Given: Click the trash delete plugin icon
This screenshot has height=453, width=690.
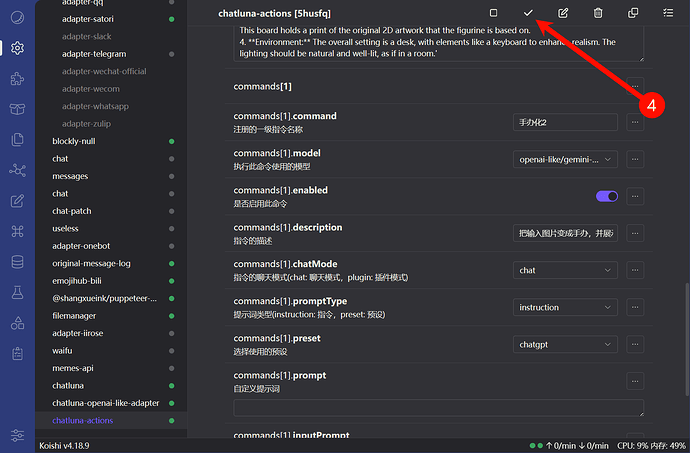Looking at the screenshot, I should coord(598,13).
